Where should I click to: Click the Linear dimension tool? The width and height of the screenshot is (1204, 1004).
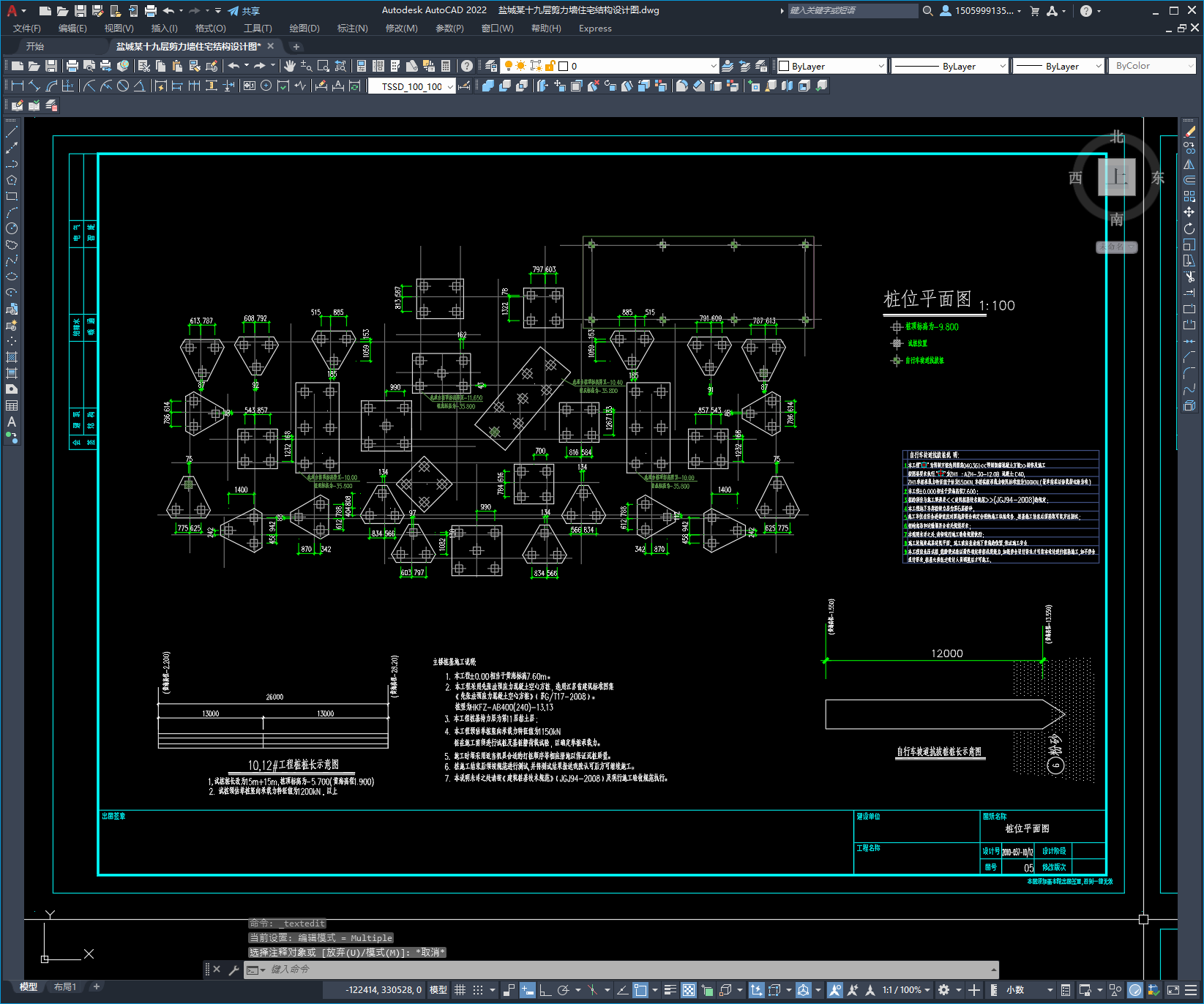(x=18, y=86)
